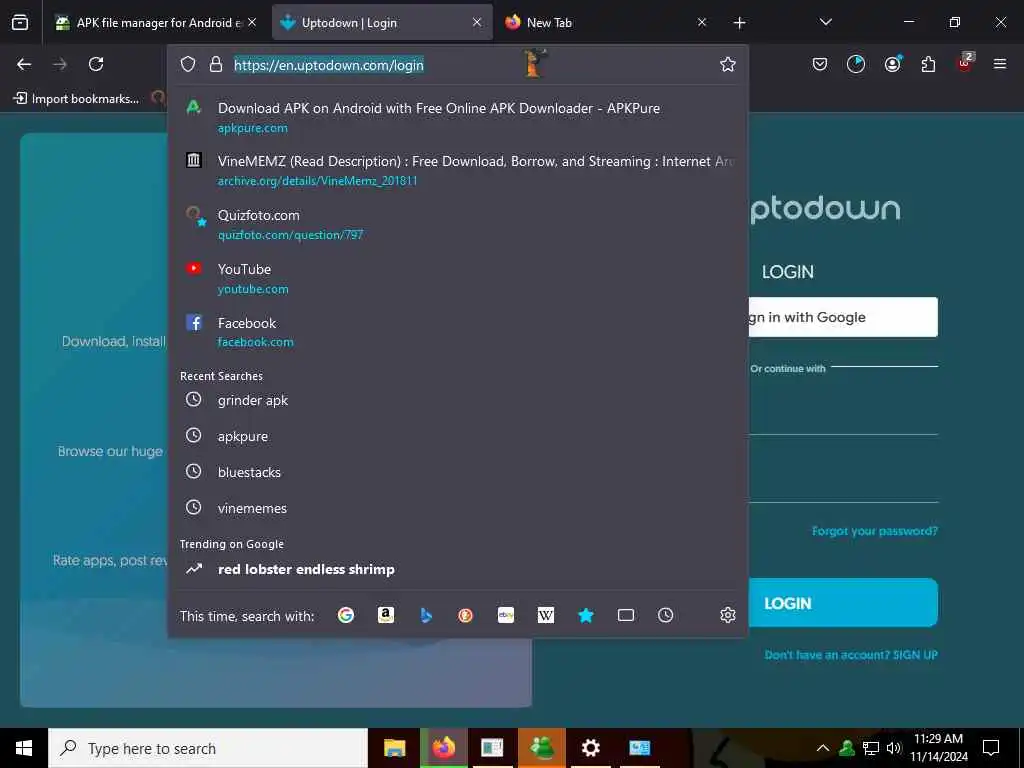Open Settings gear in the taskbar
Viewport: 1024px width, 768px height.
(x=590, y=748)
